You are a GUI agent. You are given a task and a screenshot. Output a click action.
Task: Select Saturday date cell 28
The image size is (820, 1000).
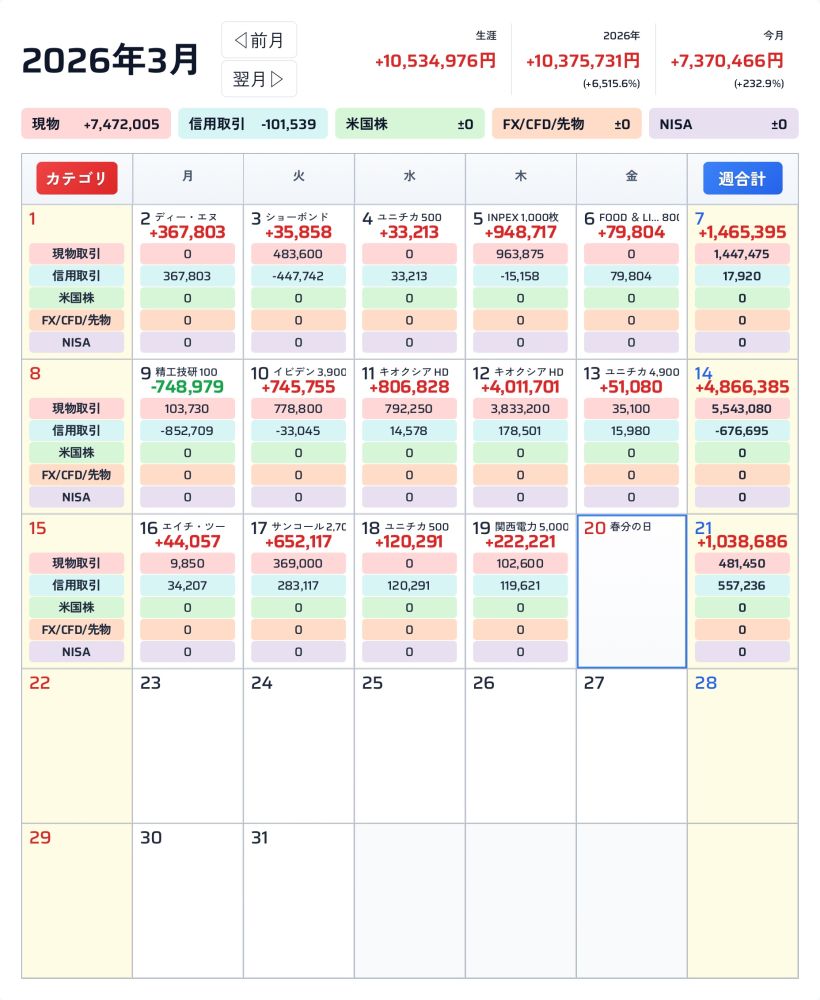pyautogui.click(x=743, y=746)
